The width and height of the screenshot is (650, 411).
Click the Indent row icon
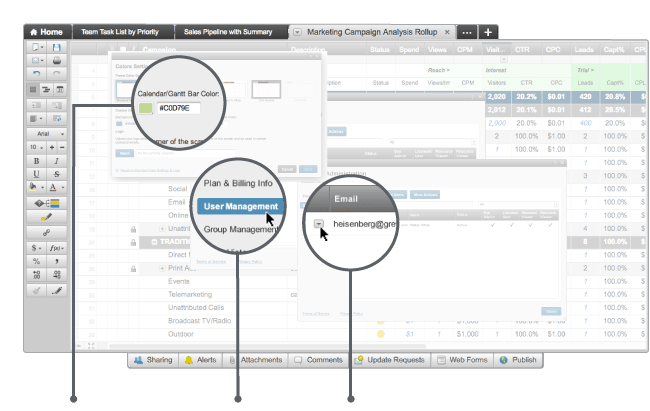coord(56,105)
